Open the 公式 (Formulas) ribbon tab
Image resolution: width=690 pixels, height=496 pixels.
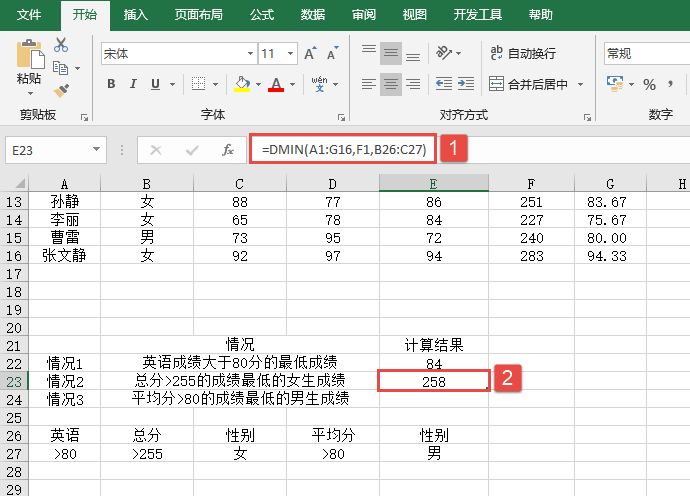(262, 15)
